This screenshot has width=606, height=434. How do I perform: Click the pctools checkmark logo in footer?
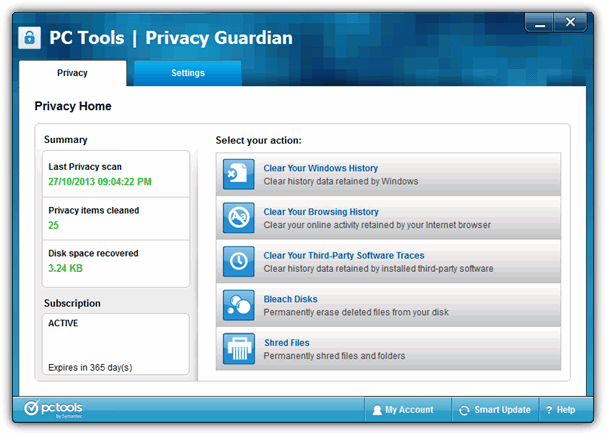31,408
